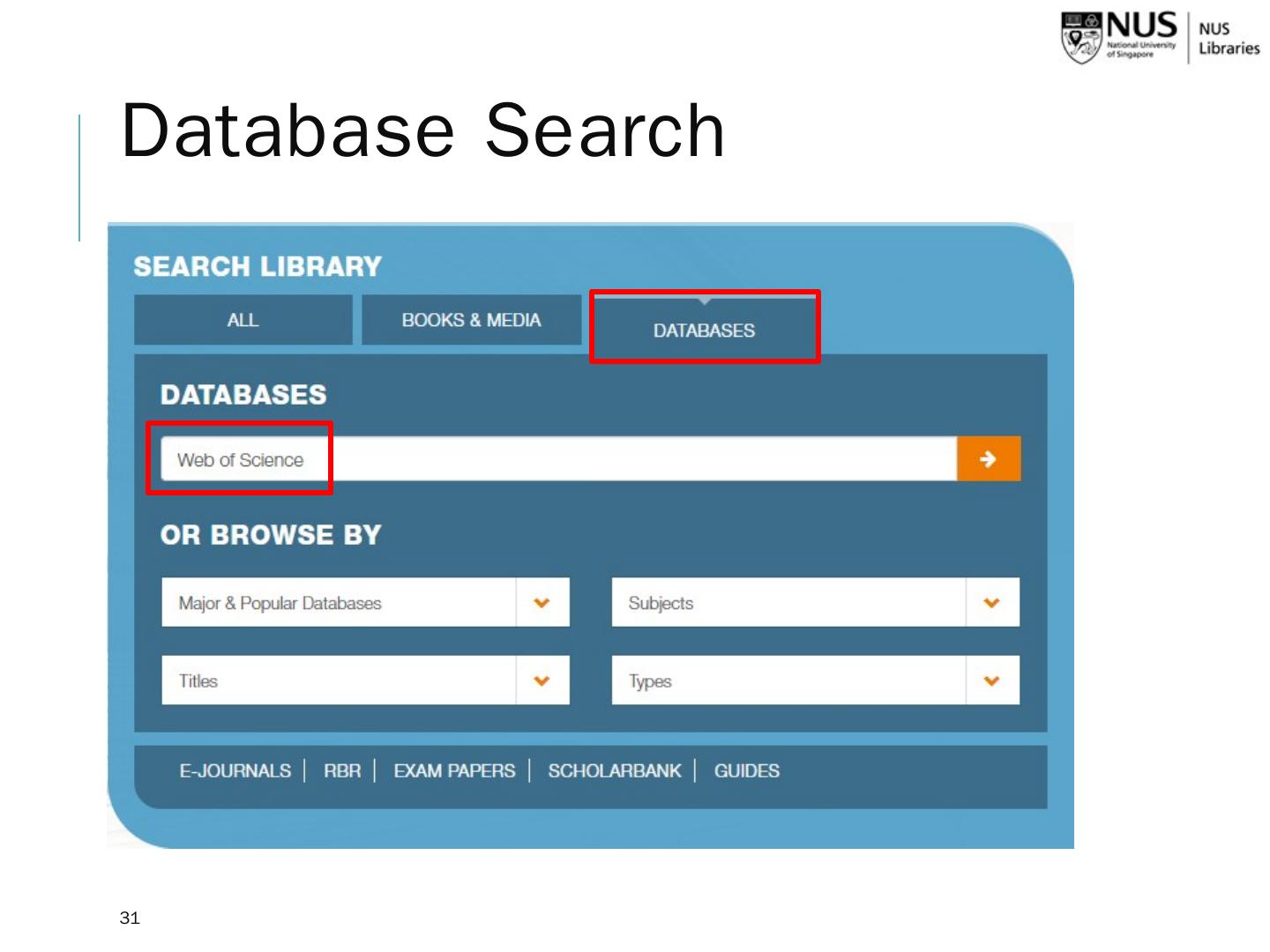Visit the SCHOLARBANK link

point(614,770)
